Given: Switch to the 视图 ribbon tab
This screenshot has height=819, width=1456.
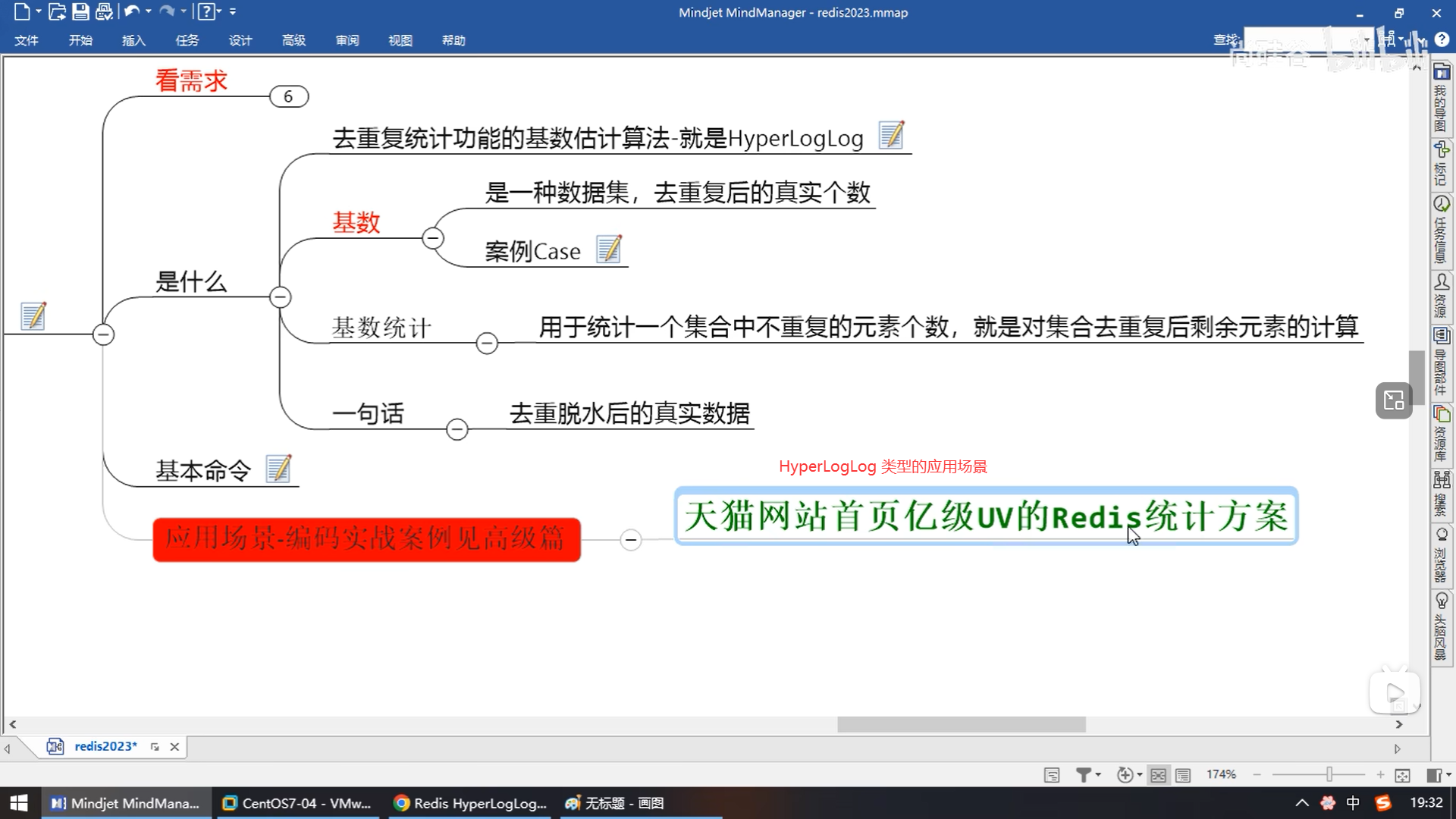Looking at the screenshot, I should (x=400, y=40).
